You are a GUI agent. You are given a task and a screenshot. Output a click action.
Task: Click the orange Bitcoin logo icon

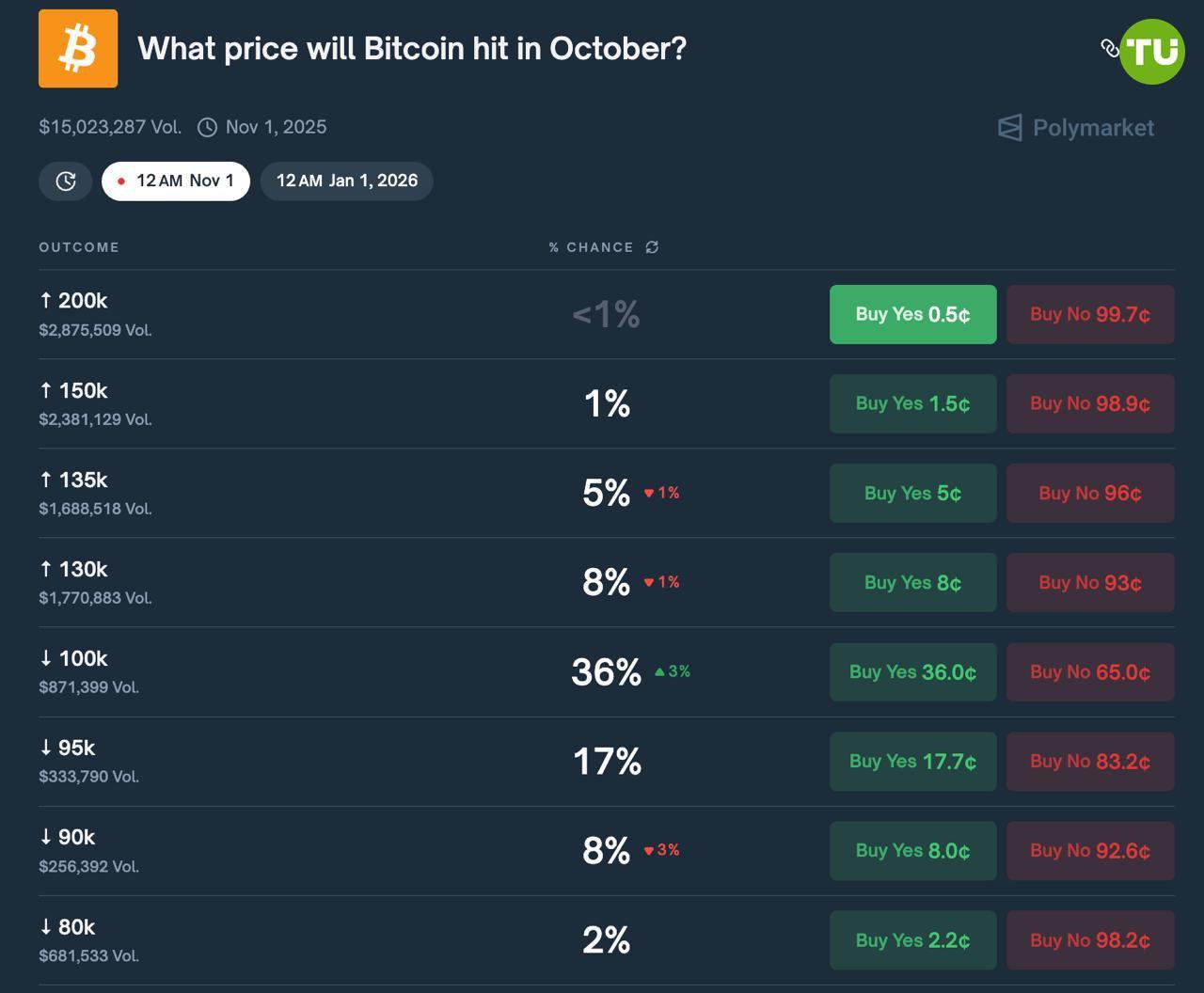click(78, 49)
